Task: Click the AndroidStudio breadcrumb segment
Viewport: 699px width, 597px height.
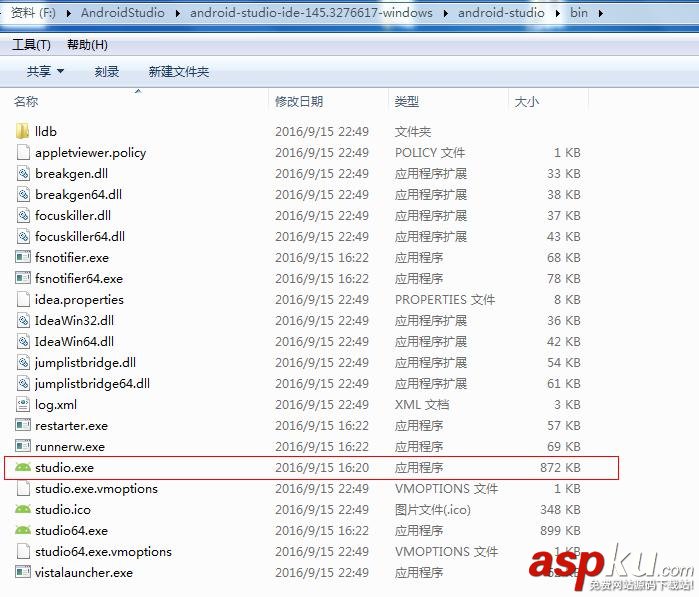Action: tap(123, 12)
